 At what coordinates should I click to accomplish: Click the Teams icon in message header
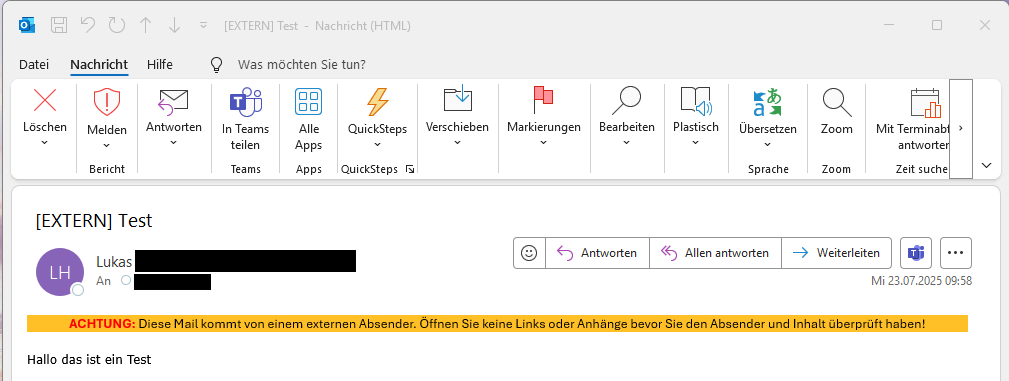click(916, 253)
